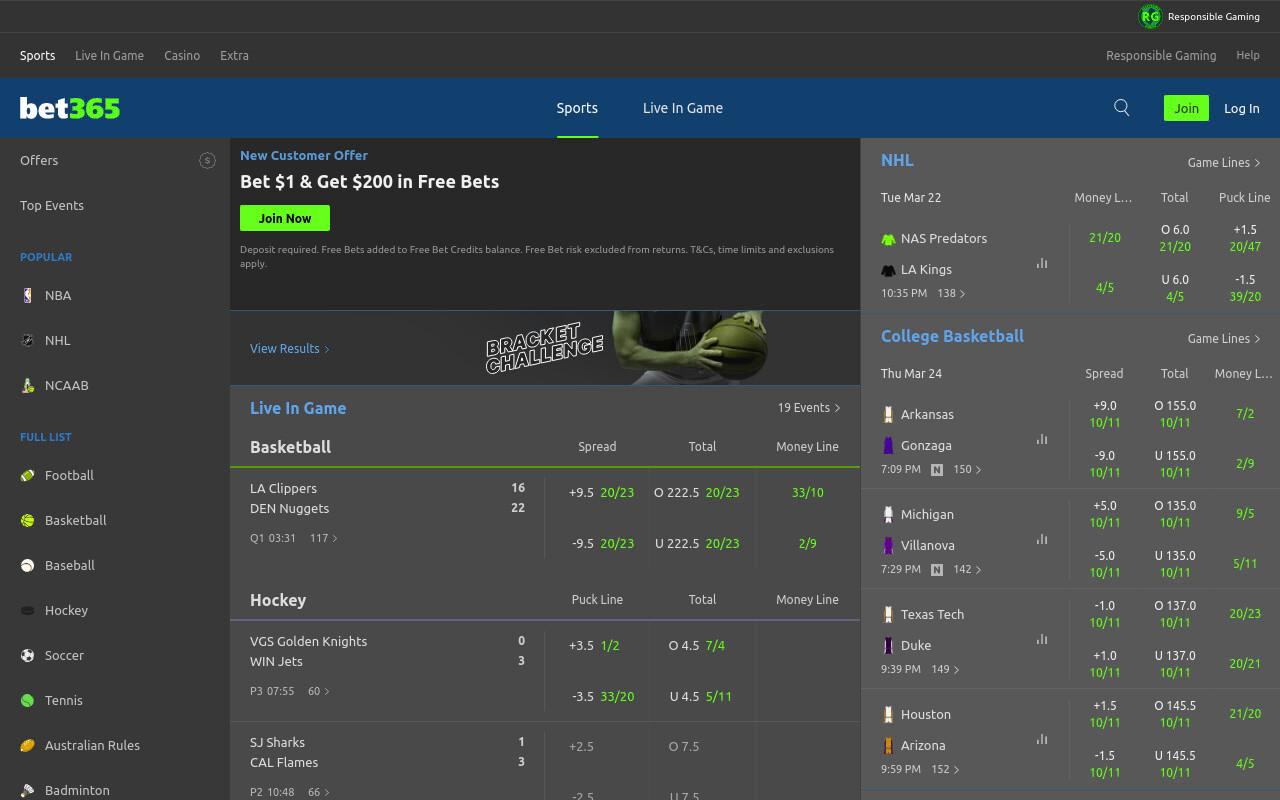
Task: Open 60 more markets for Golden Knights vs Jets
Action: (319, 691)
